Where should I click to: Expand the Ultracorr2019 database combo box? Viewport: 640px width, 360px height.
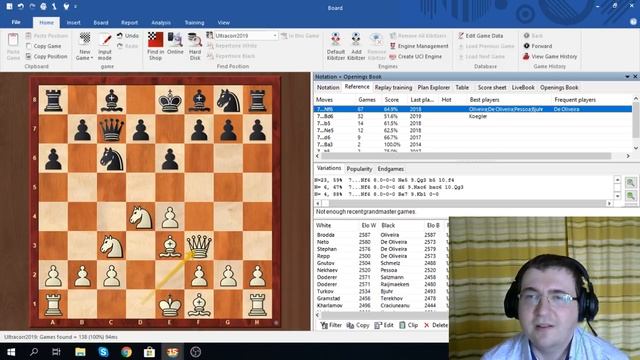click(x=275, y=36)
